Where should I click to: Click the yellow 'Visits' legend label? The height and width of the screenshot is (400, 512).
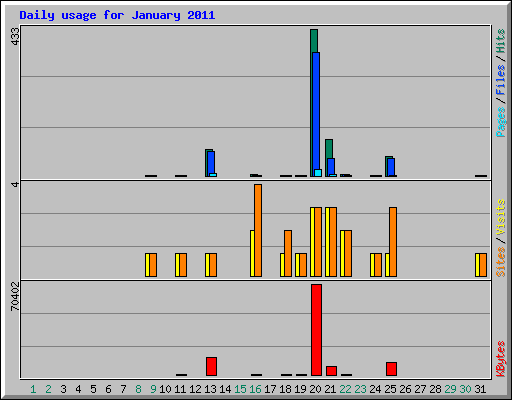pyautogui.click(x=501, y=217)
